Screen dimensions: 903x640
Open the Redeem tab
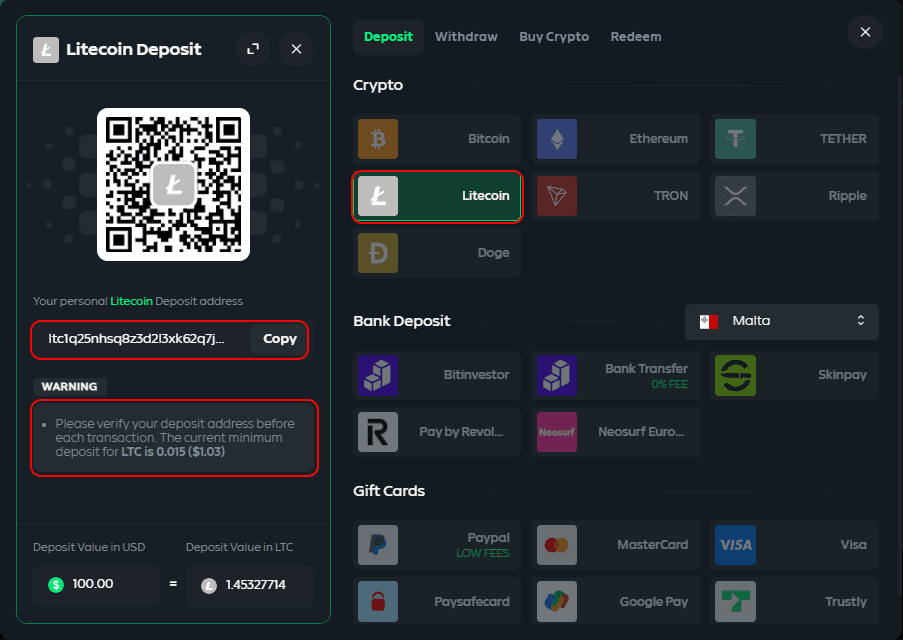coord(636,37)
